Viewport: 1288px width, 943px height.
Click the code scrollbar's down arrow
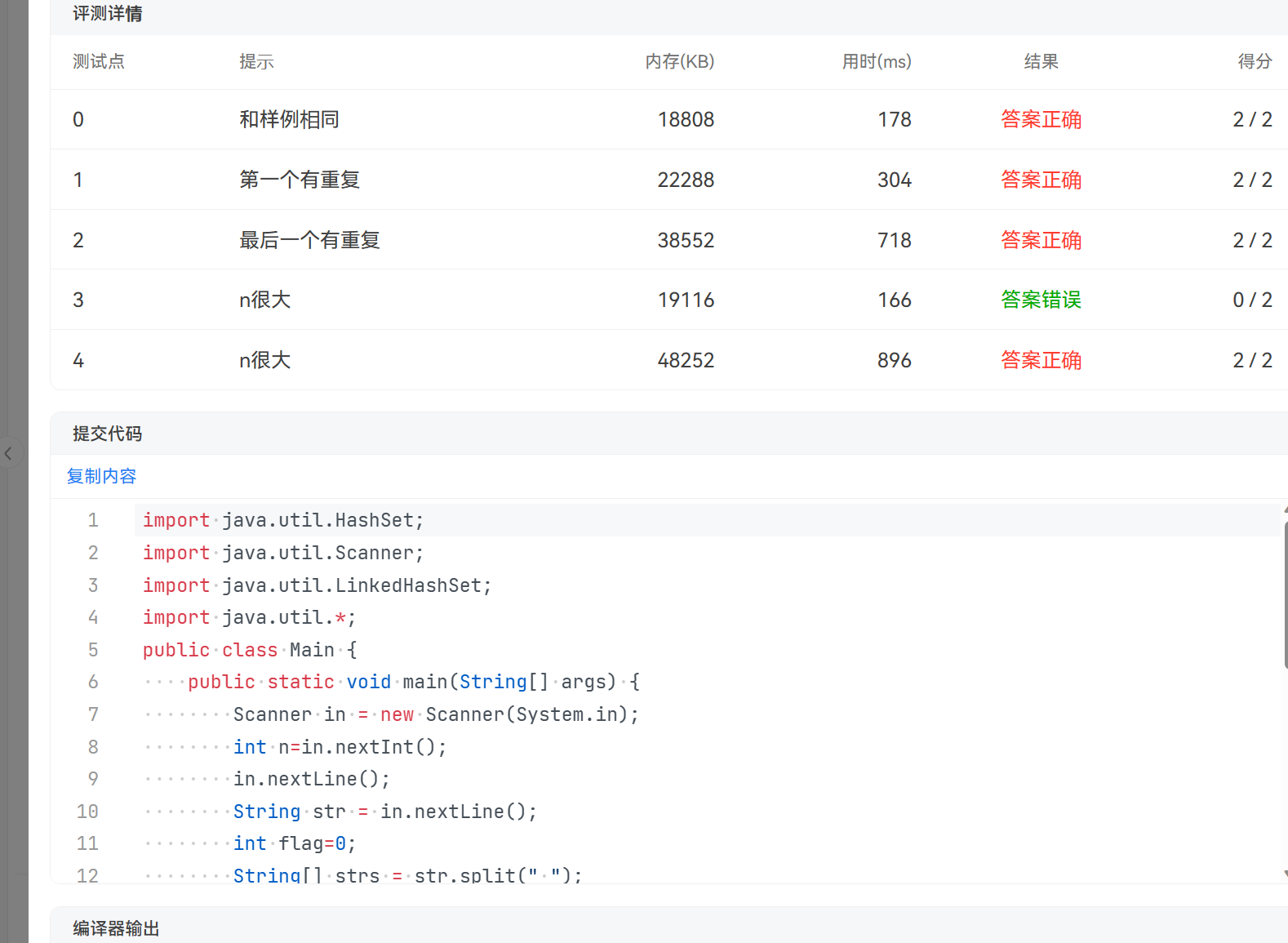click(1286, 874)
